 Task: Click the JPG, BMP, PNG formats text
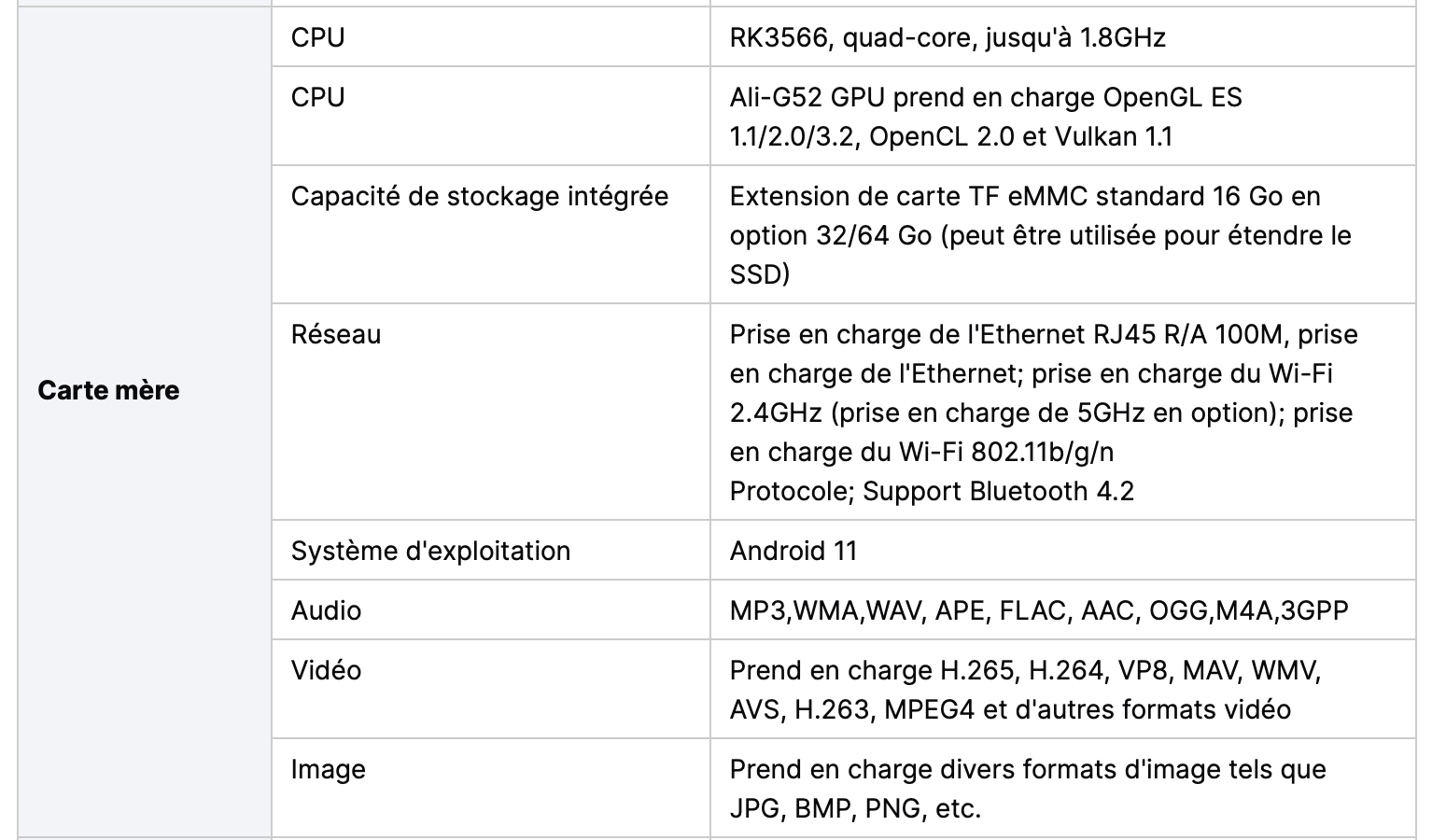[x=856, y=808]
